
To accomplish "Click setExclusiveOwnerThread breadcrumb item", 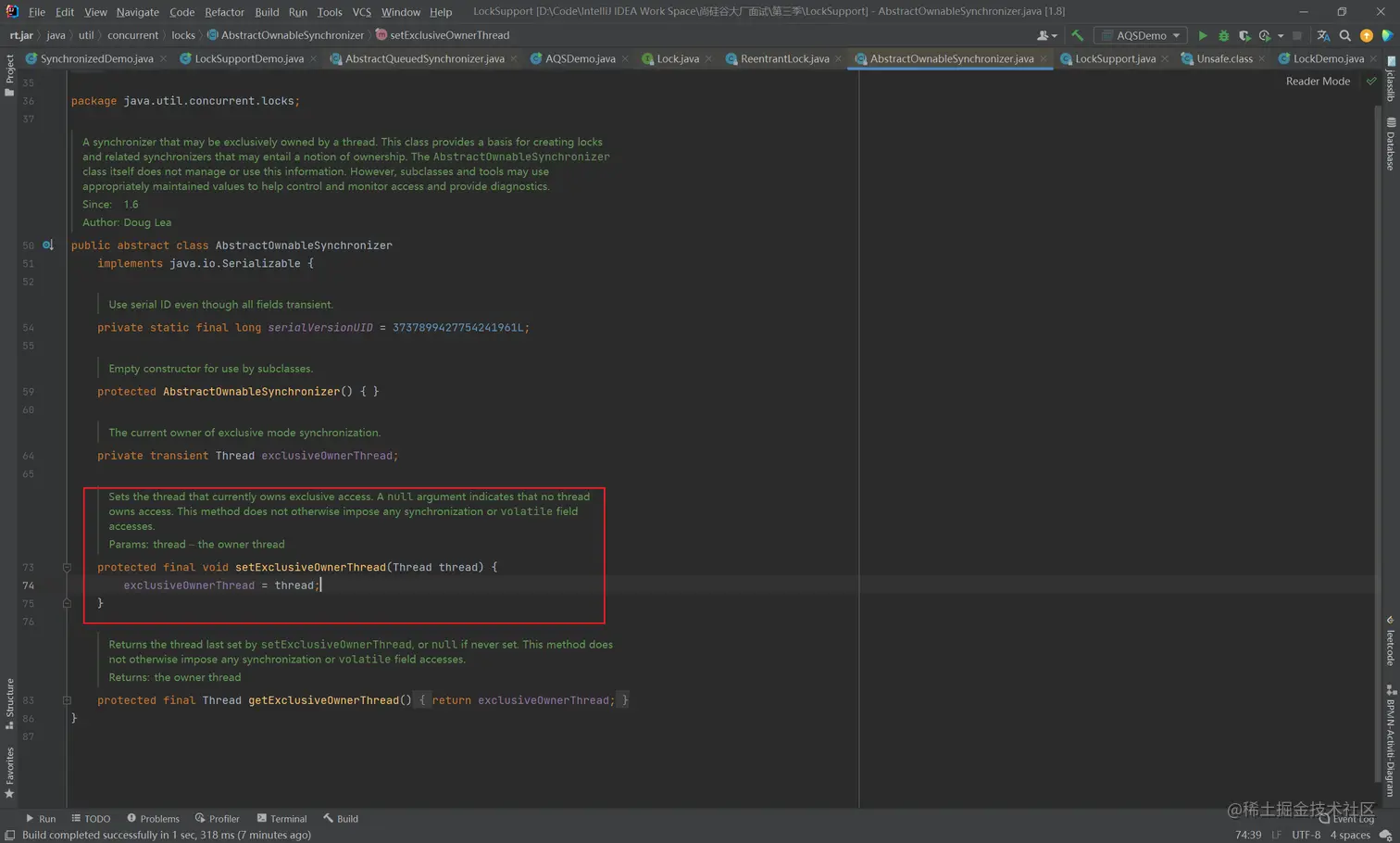I will [x=443, y=35].
